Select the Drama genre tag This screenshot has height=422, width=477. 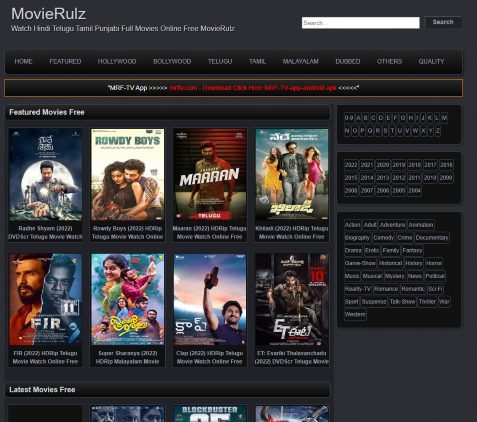click(353, 250)
